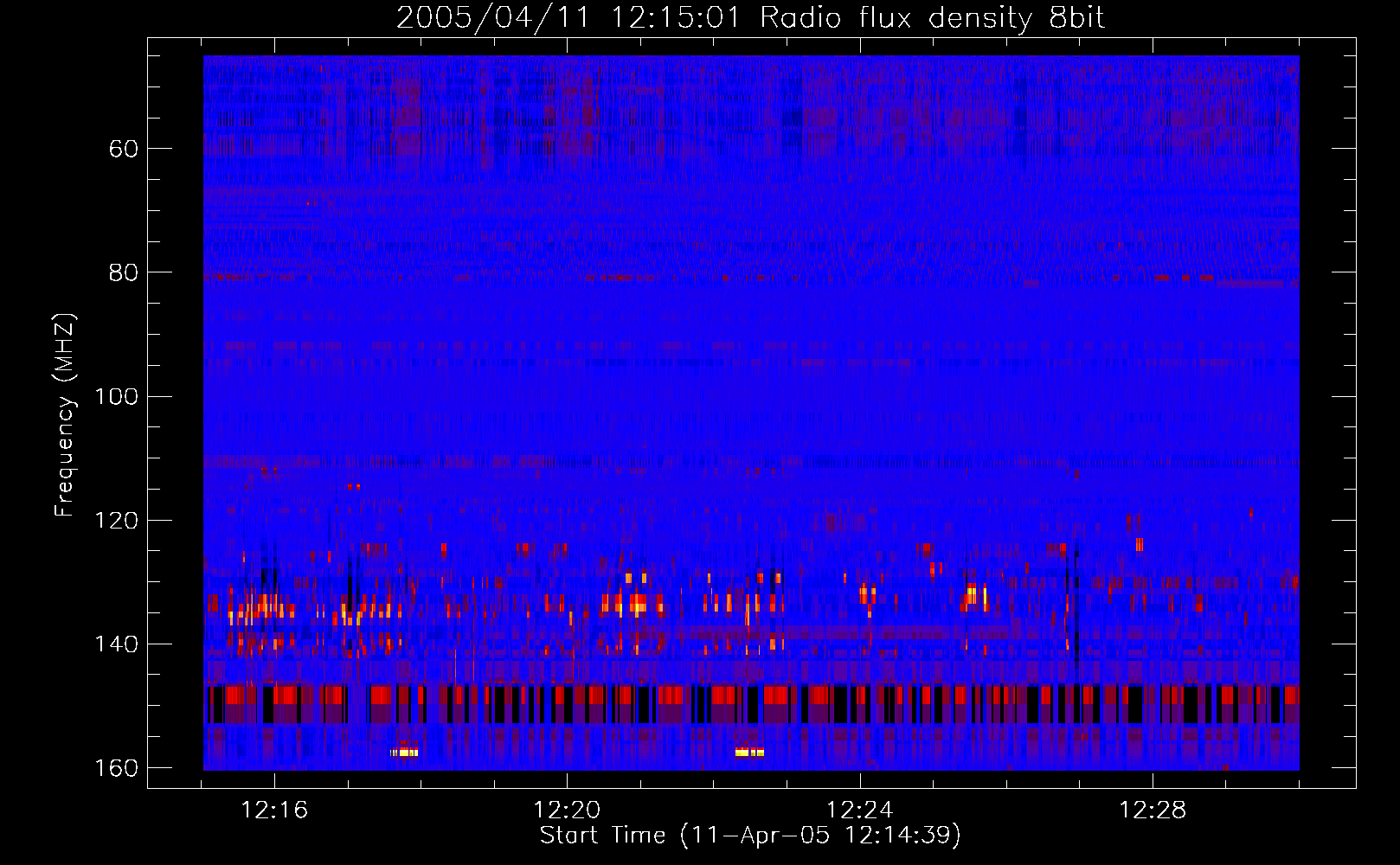Click the 12:24 time tick label

[859, 811]
